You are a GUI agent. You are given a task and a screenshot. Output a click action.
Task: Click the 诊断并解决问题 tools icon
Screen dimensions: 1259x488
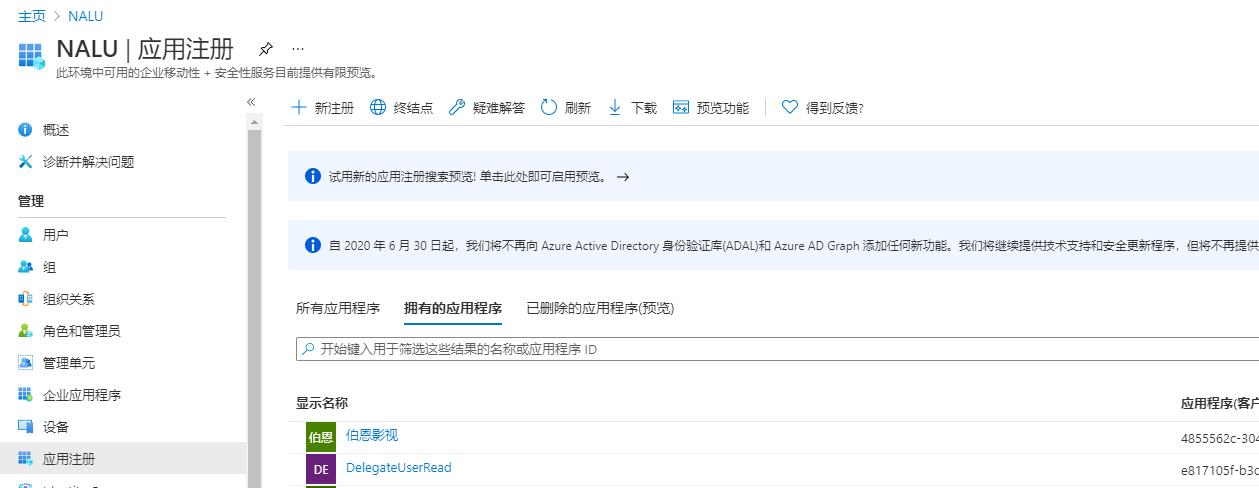tap(26, 162)
